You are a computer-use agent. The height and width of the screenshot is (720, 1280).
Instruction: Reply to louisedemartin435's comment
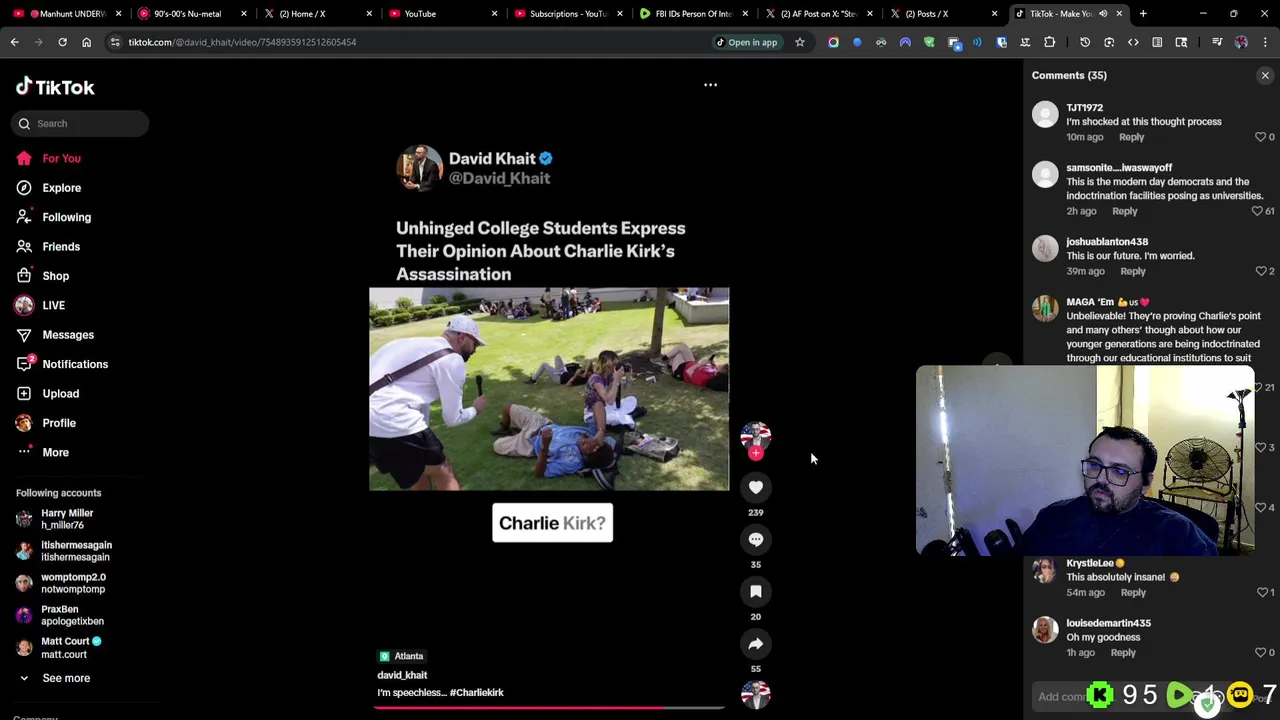coord(1123,653)
